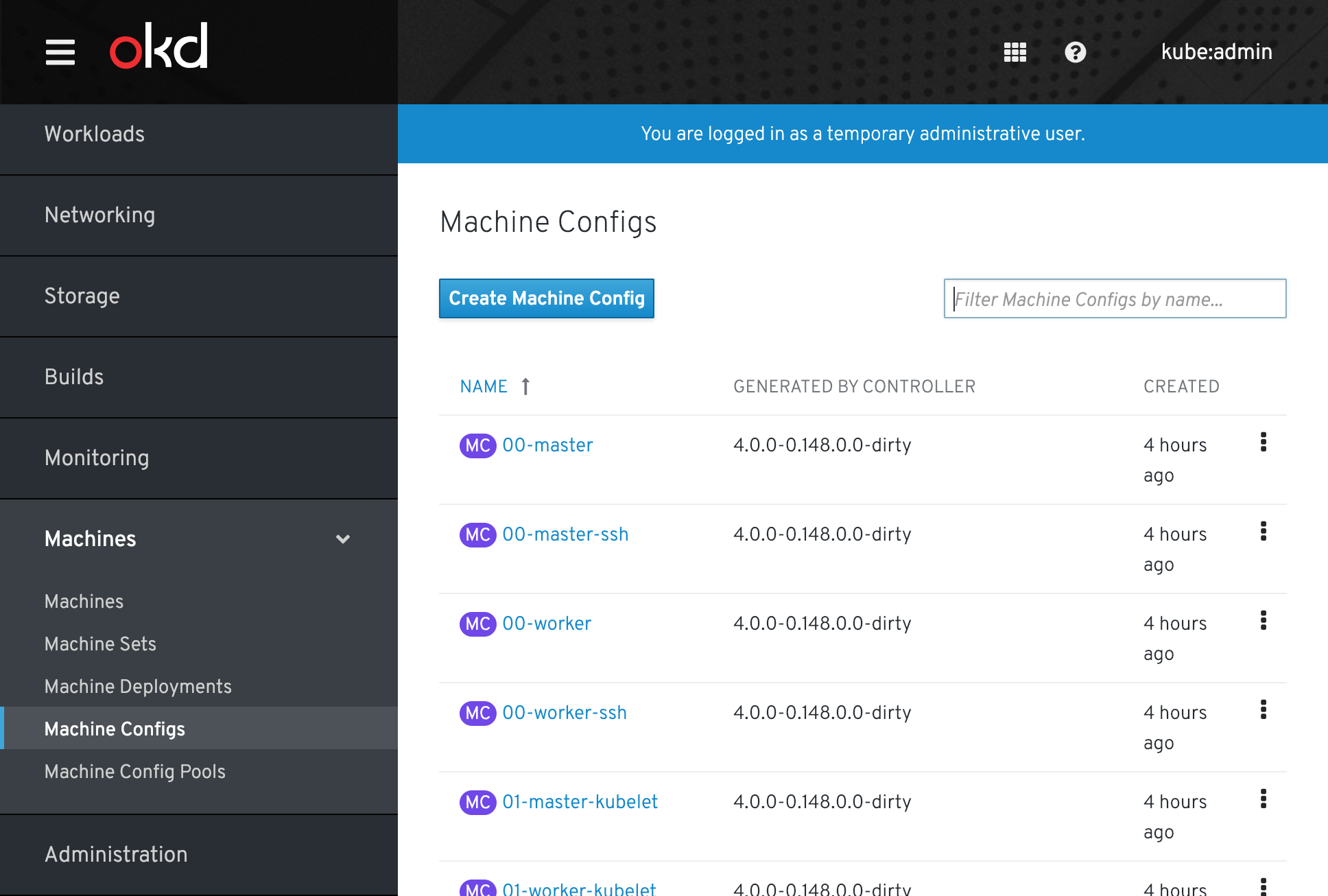Collapse the Machines sidebar section chevron
This screenshot has height=896, width=1328.
[343, 539]
